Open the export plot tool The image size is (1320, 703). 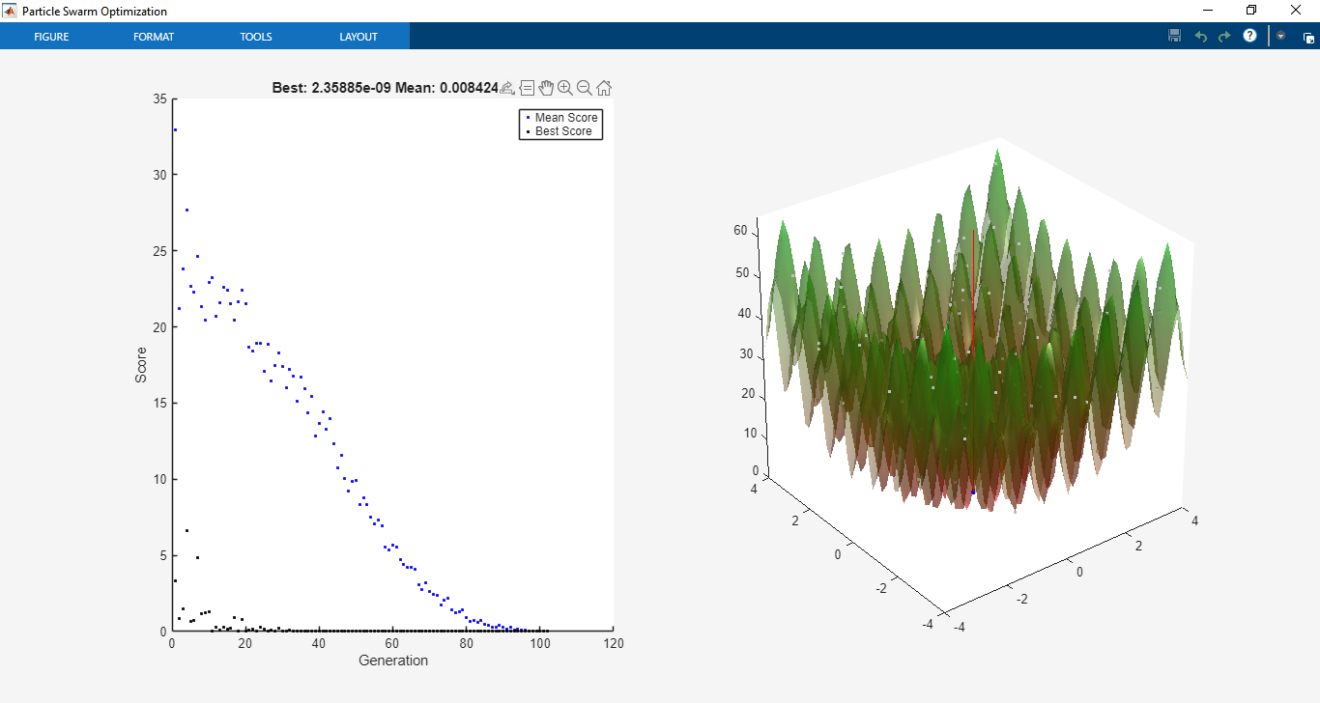click(508, 87)
